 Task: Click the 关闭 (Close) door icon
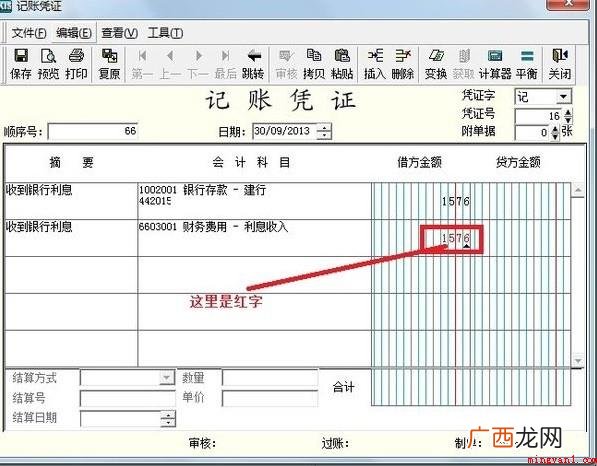click(560, 64)
